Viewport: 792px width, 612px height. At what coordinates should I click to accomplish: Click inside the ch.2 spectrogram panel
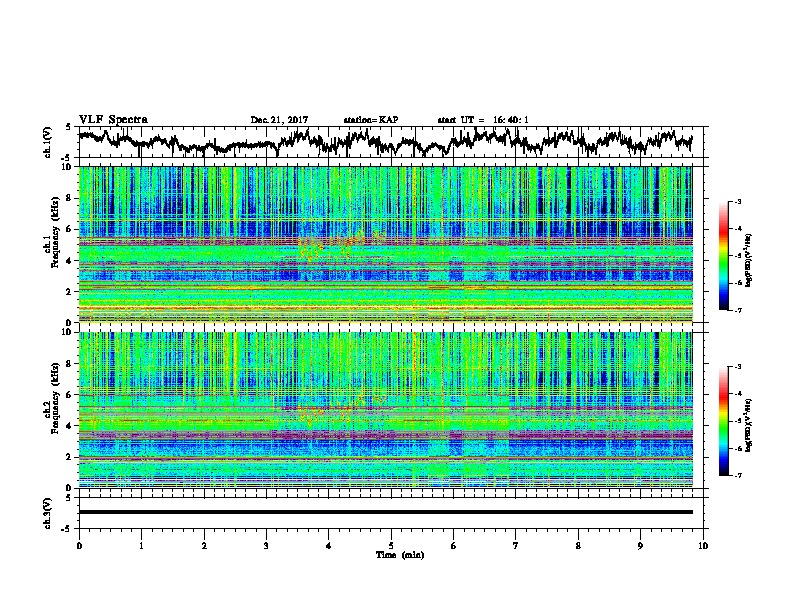pos(385,410)
